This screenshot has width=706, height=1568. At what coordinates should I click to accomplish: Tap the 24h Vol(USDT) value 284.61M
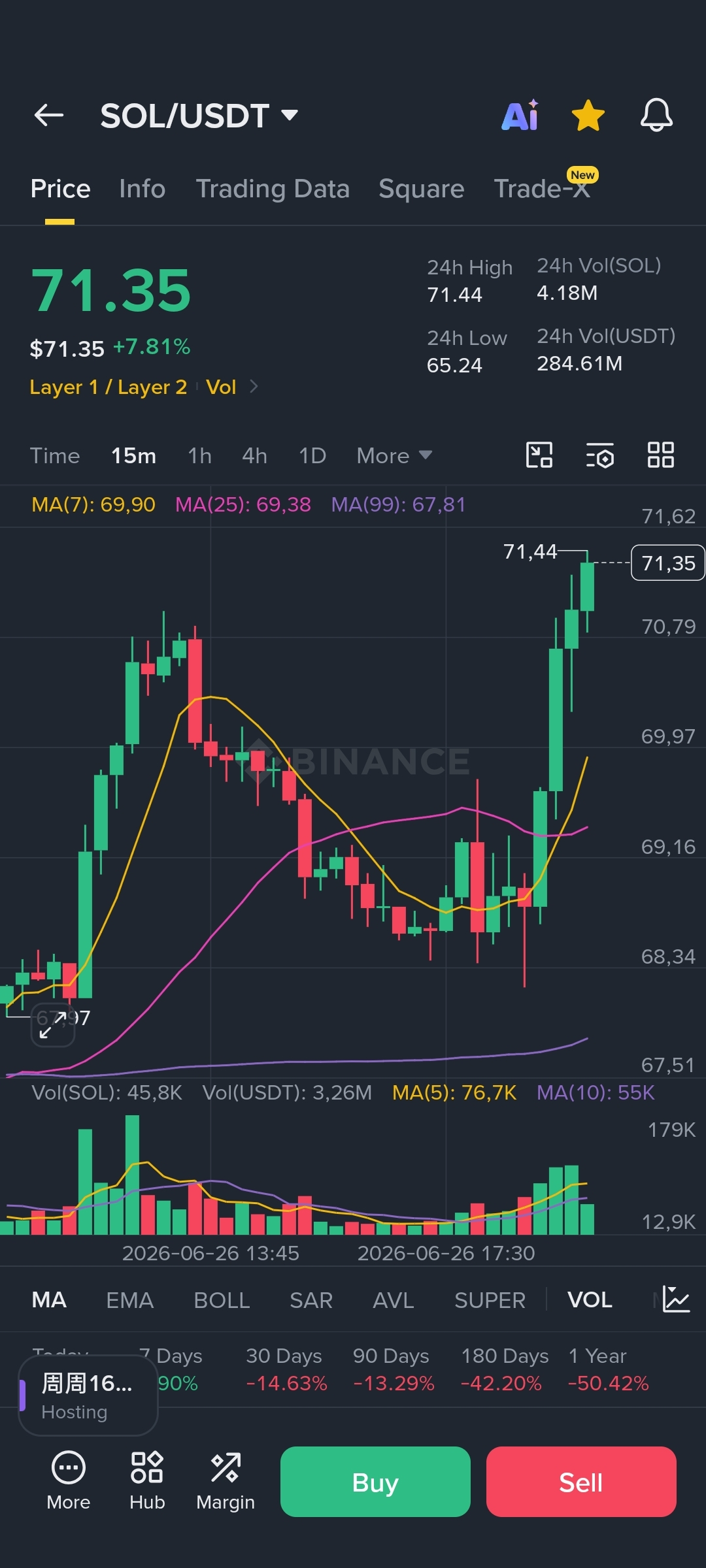pyautogui.click(x=580, y=363)
